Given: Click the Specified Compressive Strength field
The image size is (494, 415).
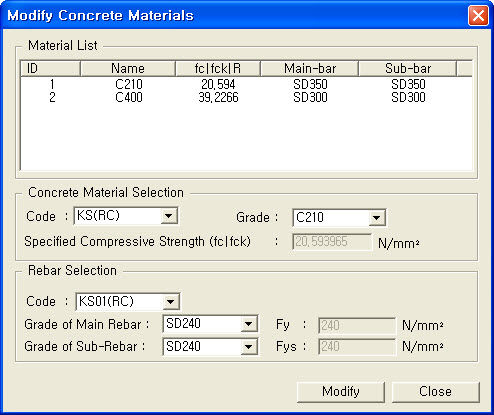Looking at the screenshot, I should pos(332,242).
